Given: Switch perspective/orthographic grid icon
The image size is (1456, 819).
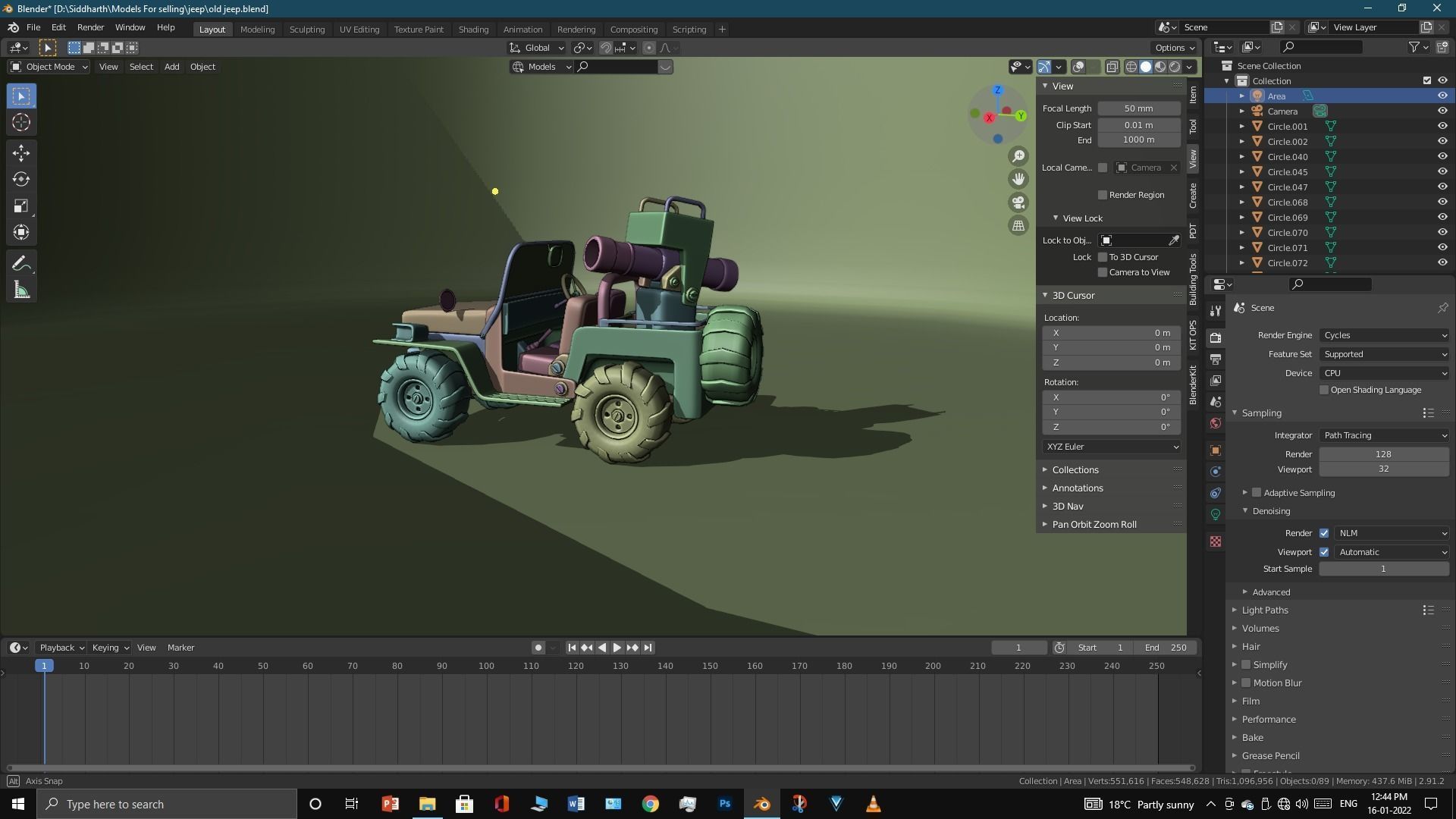Looking at the screenshot, I should tap(1018, 225).
